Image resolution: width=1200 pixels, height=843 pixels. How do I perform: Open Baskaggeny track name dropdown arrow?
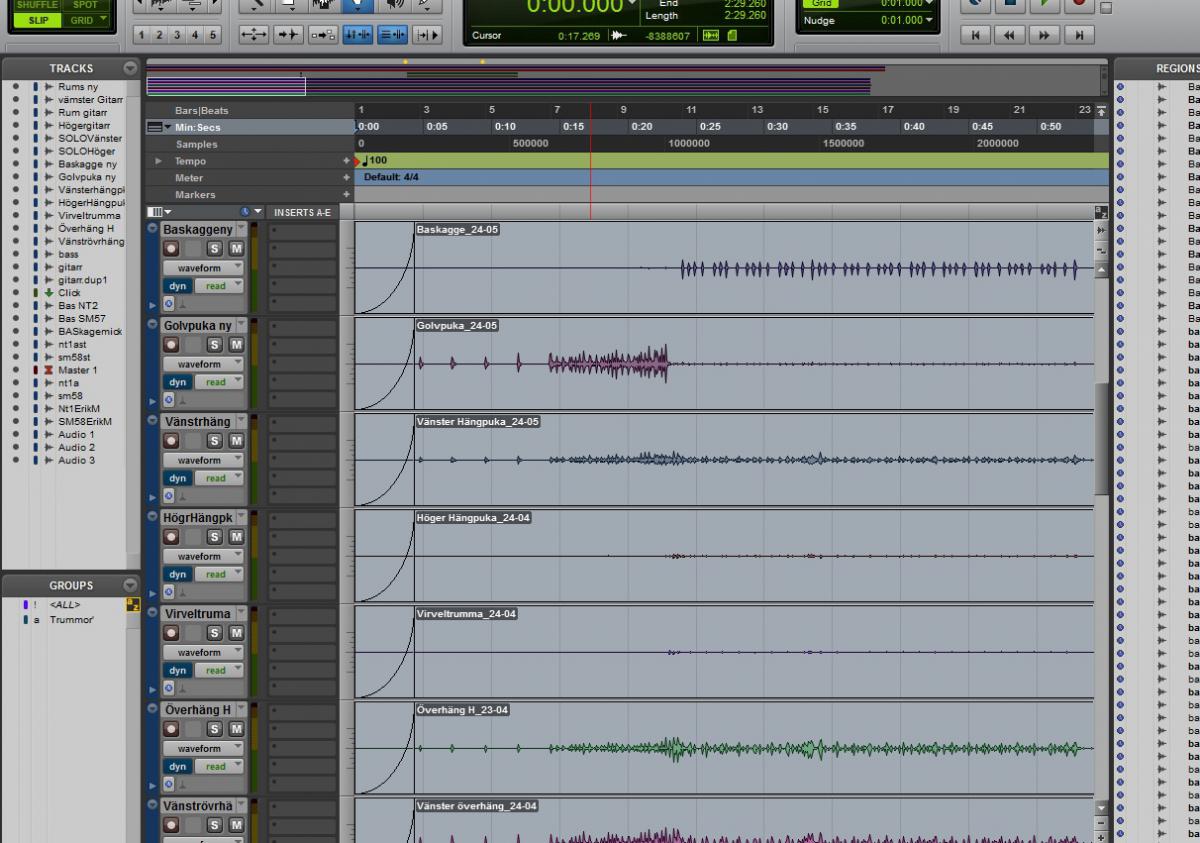tap(240, 228)
